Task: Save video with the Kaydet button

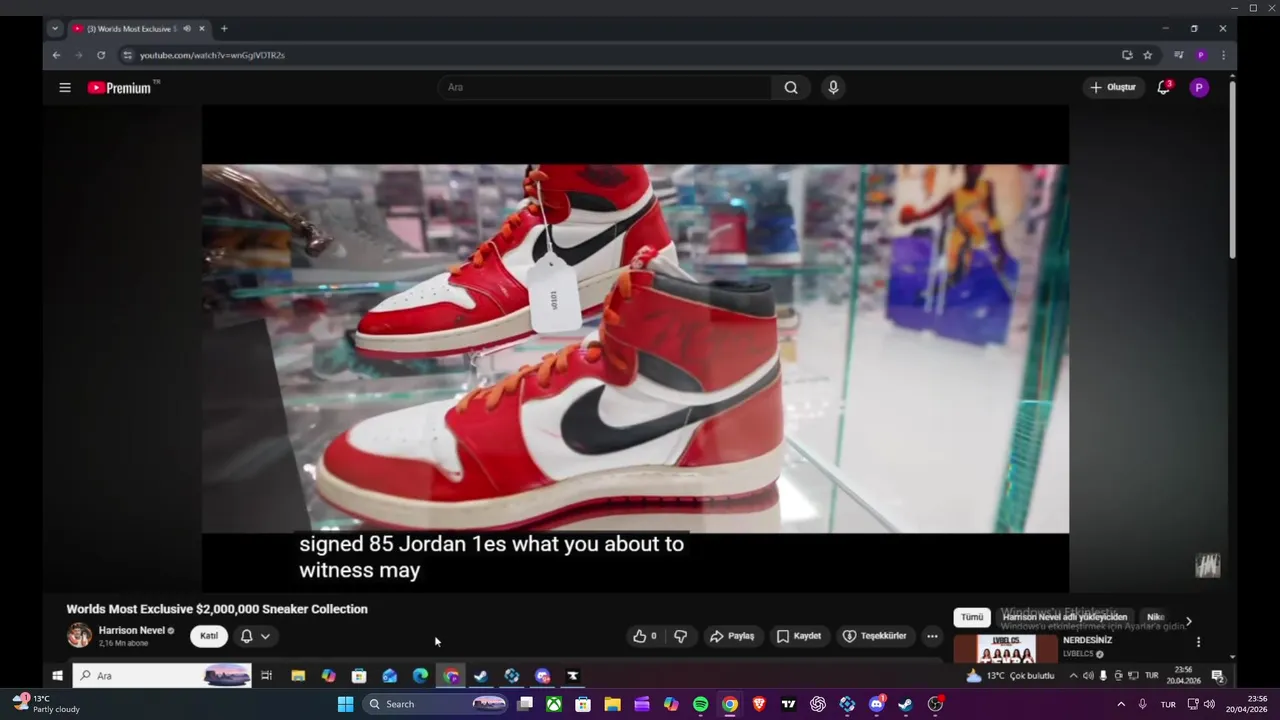Action: (x=799, y=636)
